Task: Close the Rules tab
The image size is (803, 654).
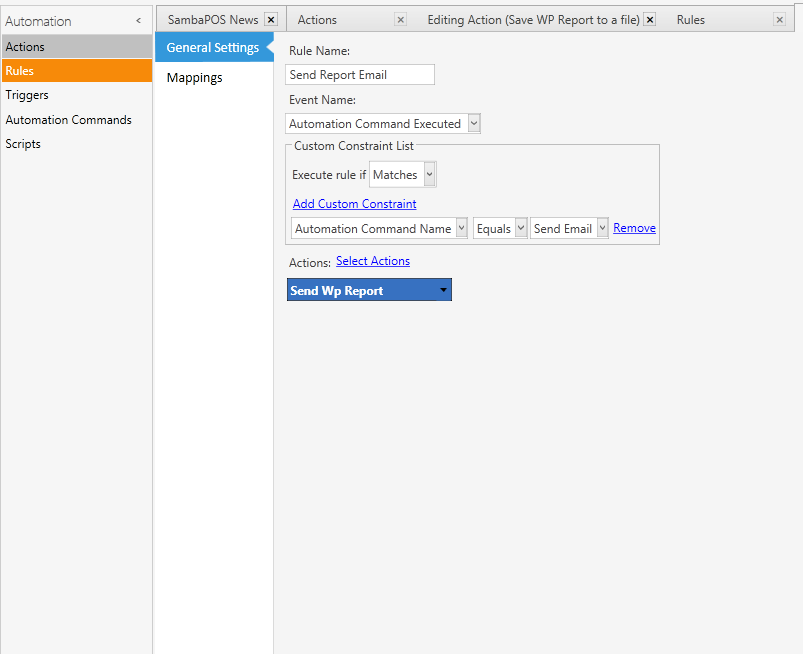Action: point(780,20)
